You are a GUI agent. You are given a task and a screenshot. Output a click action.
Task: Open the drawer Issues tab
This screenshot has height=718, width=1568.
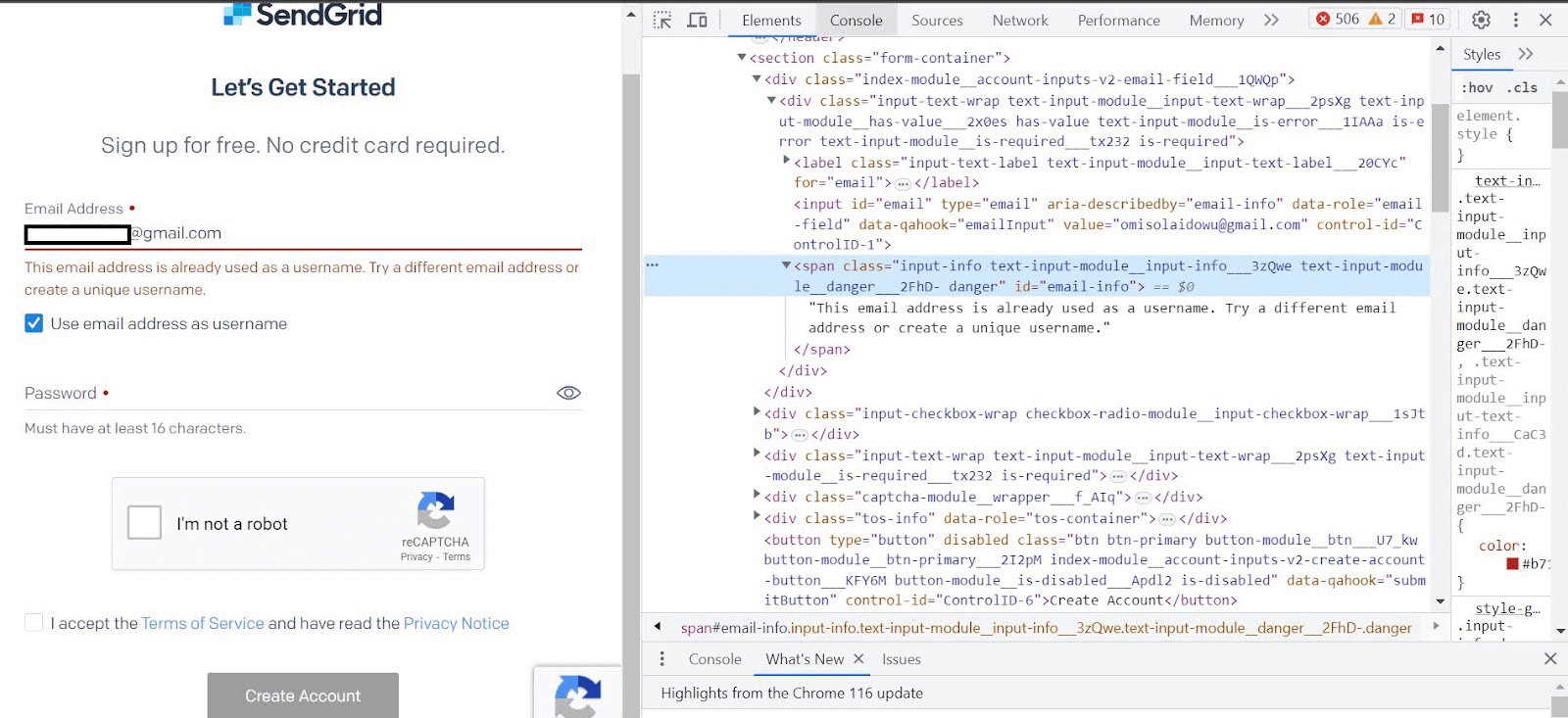[901, 658]
